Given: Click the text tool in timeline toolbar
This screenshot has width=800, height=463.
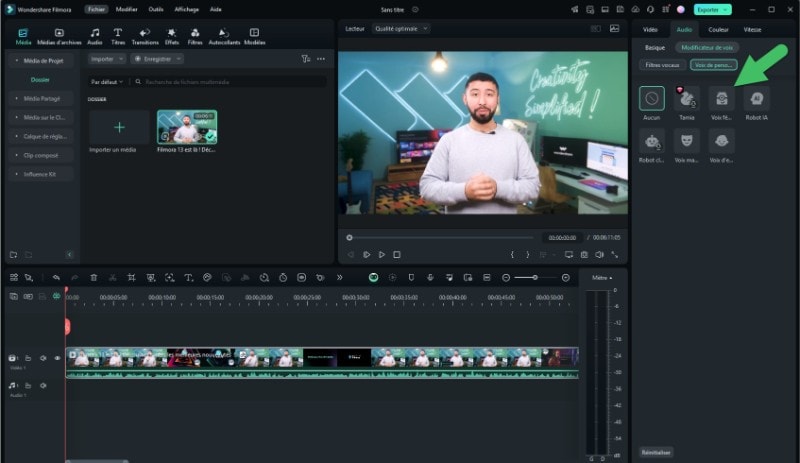Looking at the screenshot, I should (188, 278).
